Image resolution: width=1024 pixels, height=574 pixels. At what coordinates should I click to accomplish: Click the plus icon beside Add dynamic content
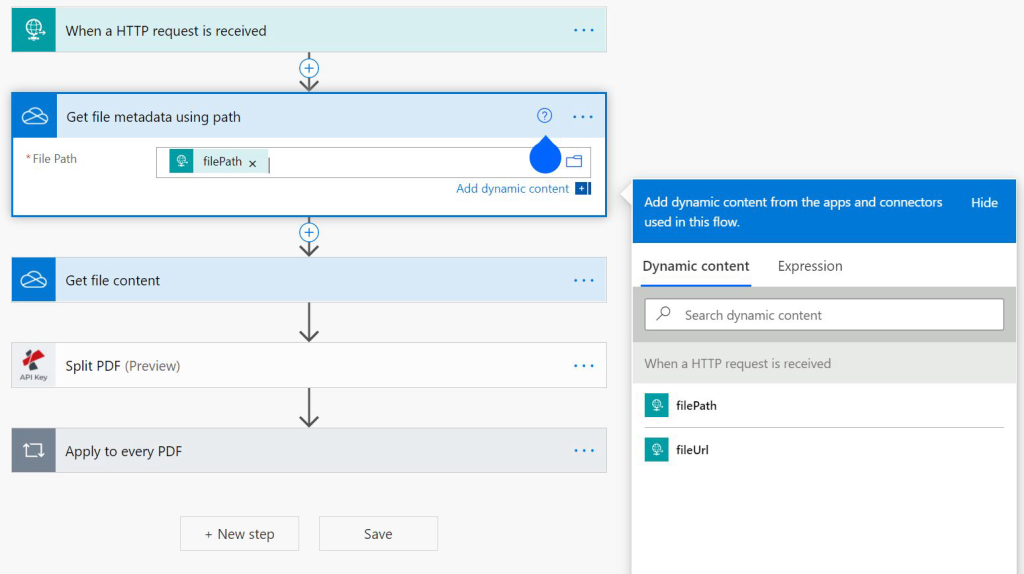point(583,188)
